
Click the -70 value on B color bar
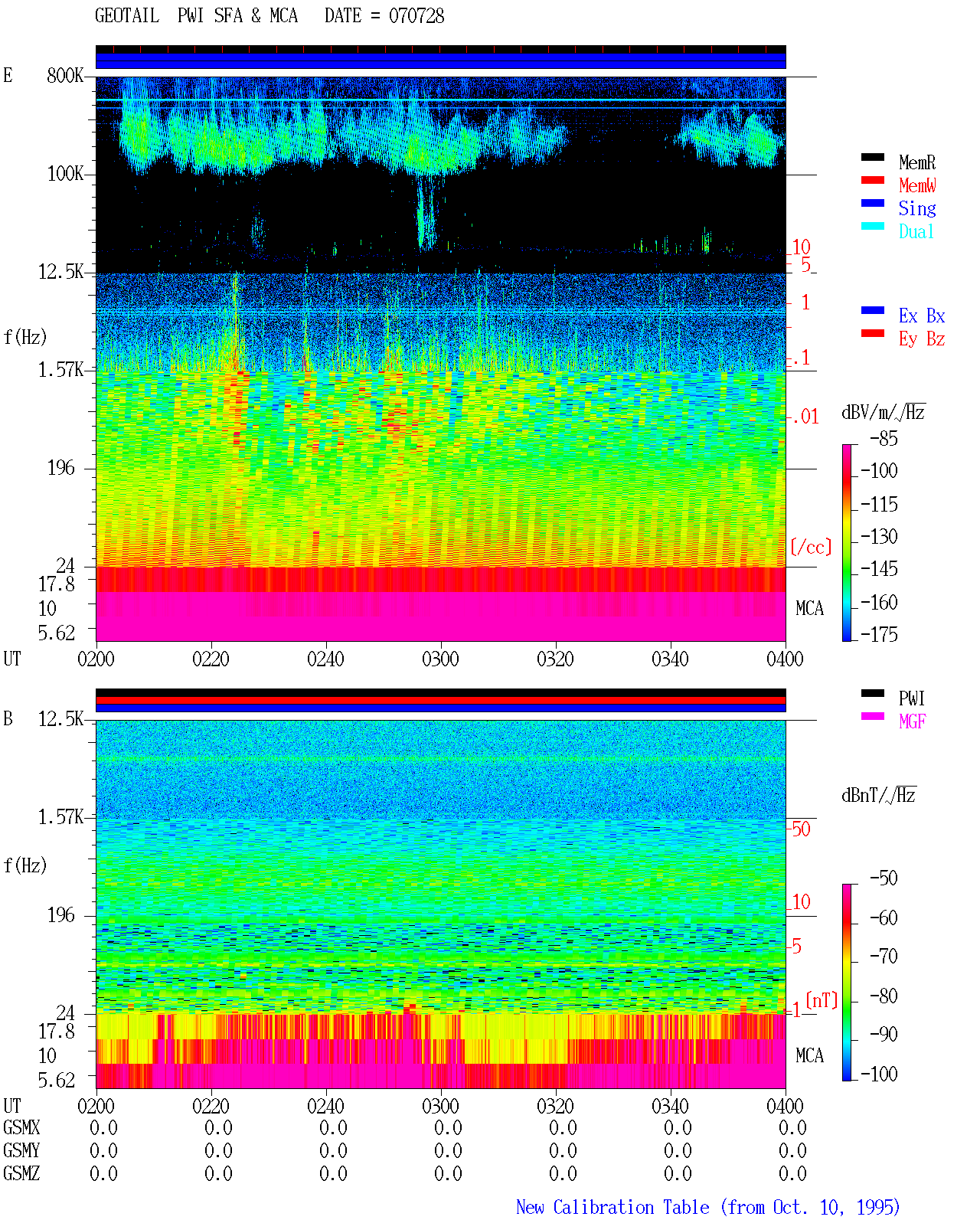[x=884, y=956]
